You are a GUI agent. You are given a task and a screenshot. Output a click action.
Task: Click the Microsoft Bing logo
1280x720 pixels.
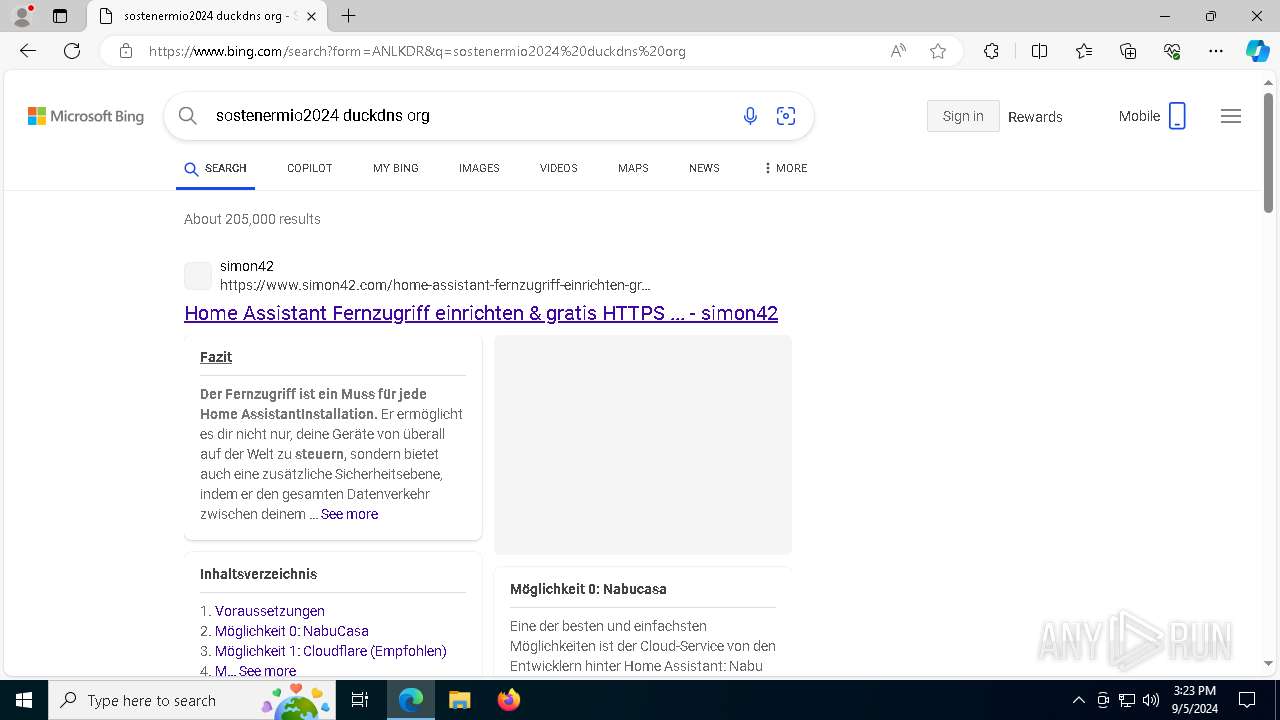pos(86,116)
